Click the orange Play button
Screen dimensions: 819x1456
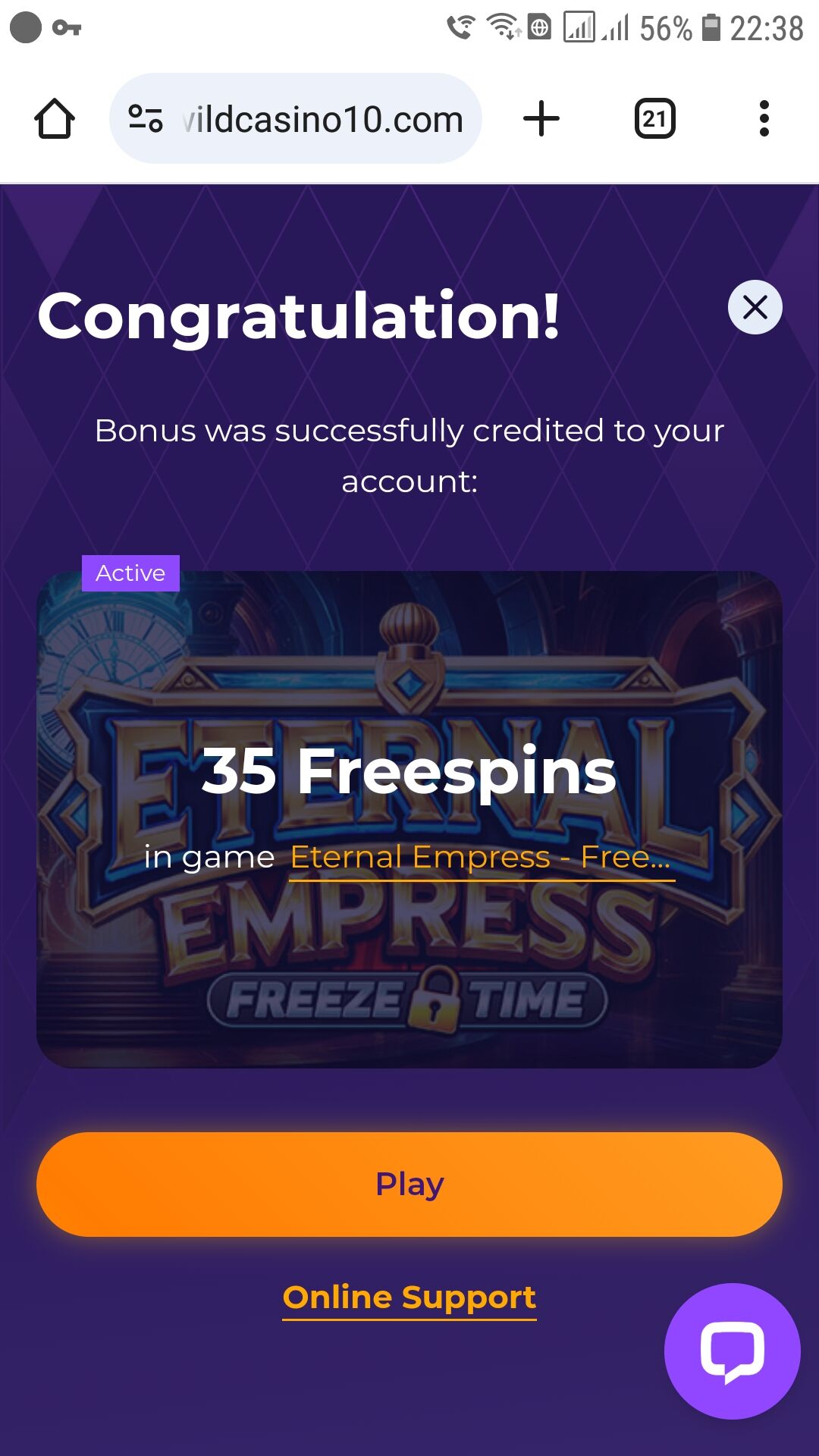coord(409,1185)
